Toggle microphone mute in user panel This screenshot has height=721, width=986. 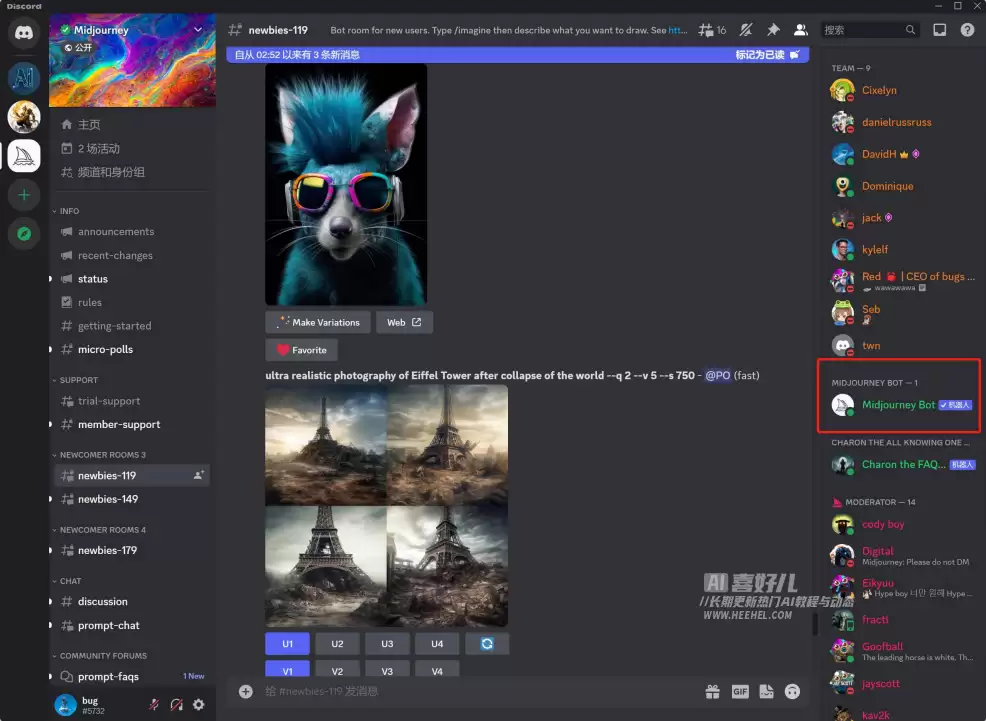pyautogui.click(x=153, y=705)
